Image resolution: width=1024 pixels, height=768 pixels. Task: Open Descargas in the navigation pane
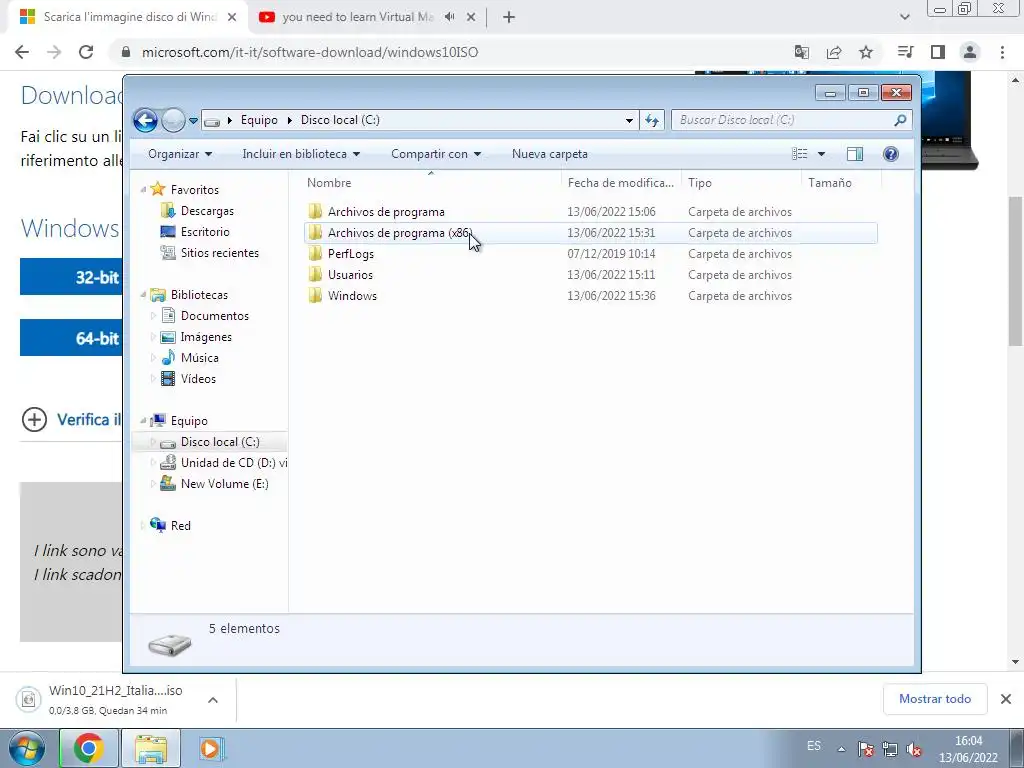(207, 211)
